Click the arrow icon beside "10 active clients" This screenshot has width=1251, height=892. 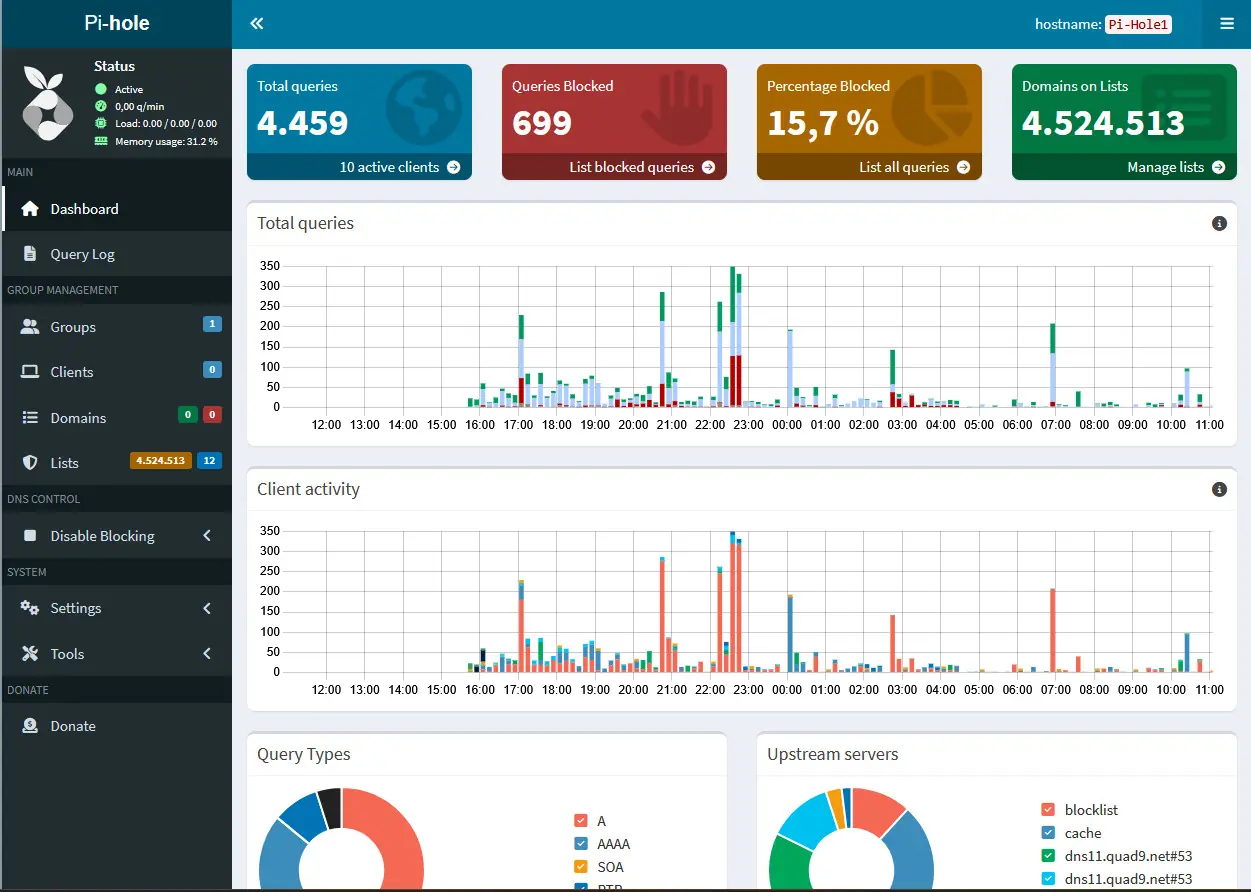[x=454, y=167]
